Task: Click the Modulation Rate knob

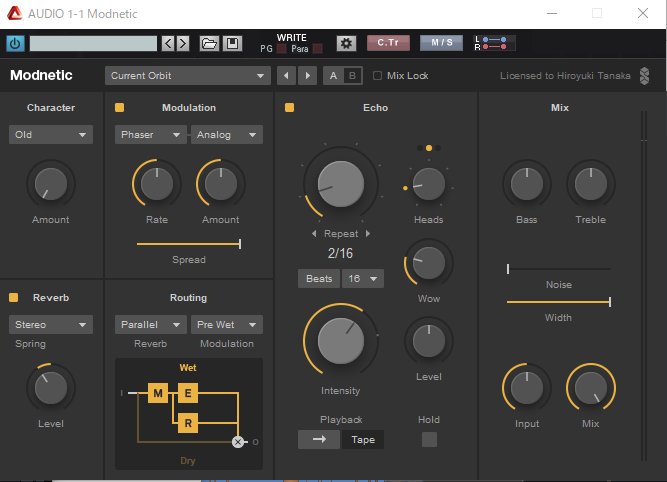Action: pos(157,184)
